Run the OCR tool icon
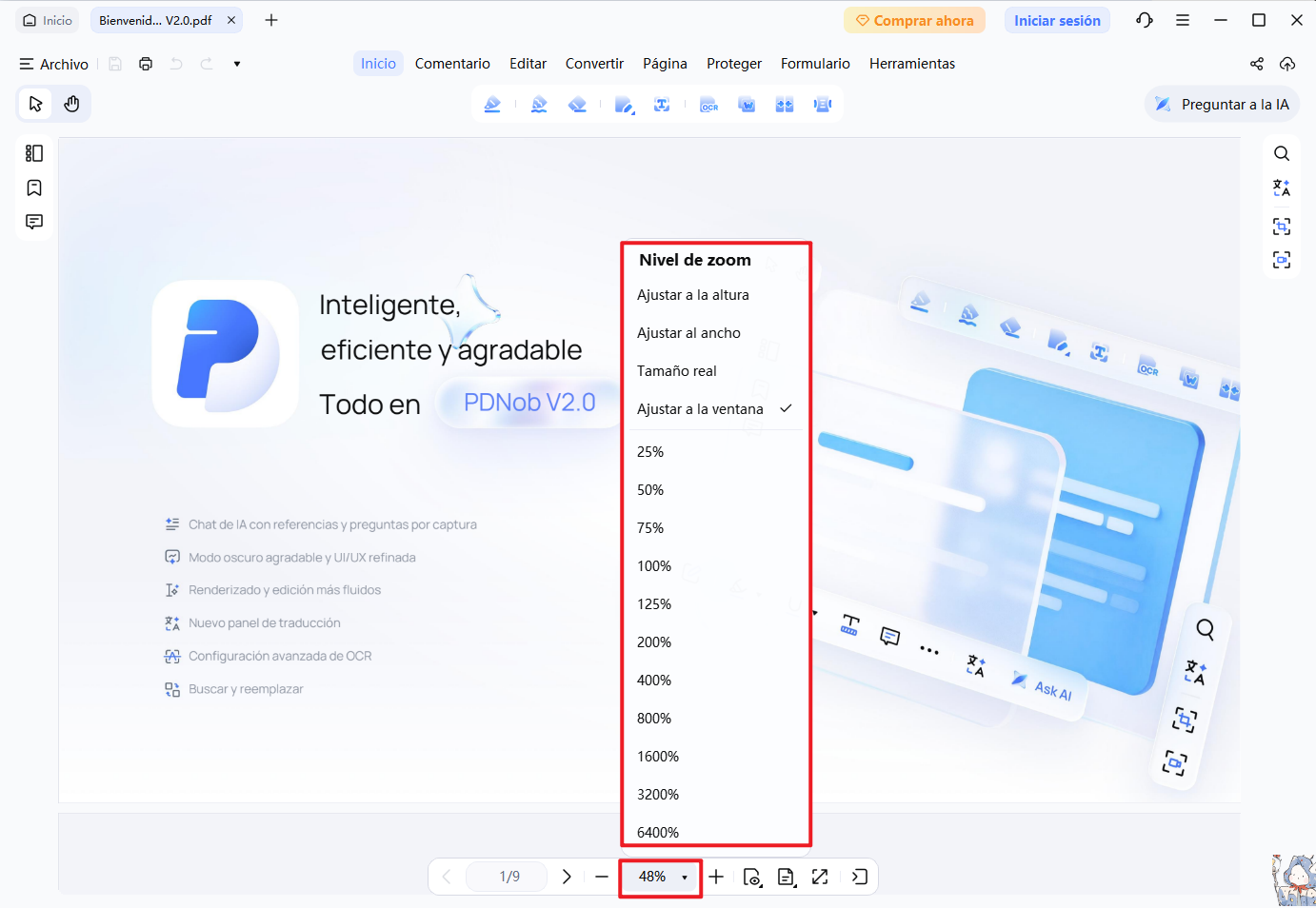Viewport: 1316px width, 908px height. (708, 105)
